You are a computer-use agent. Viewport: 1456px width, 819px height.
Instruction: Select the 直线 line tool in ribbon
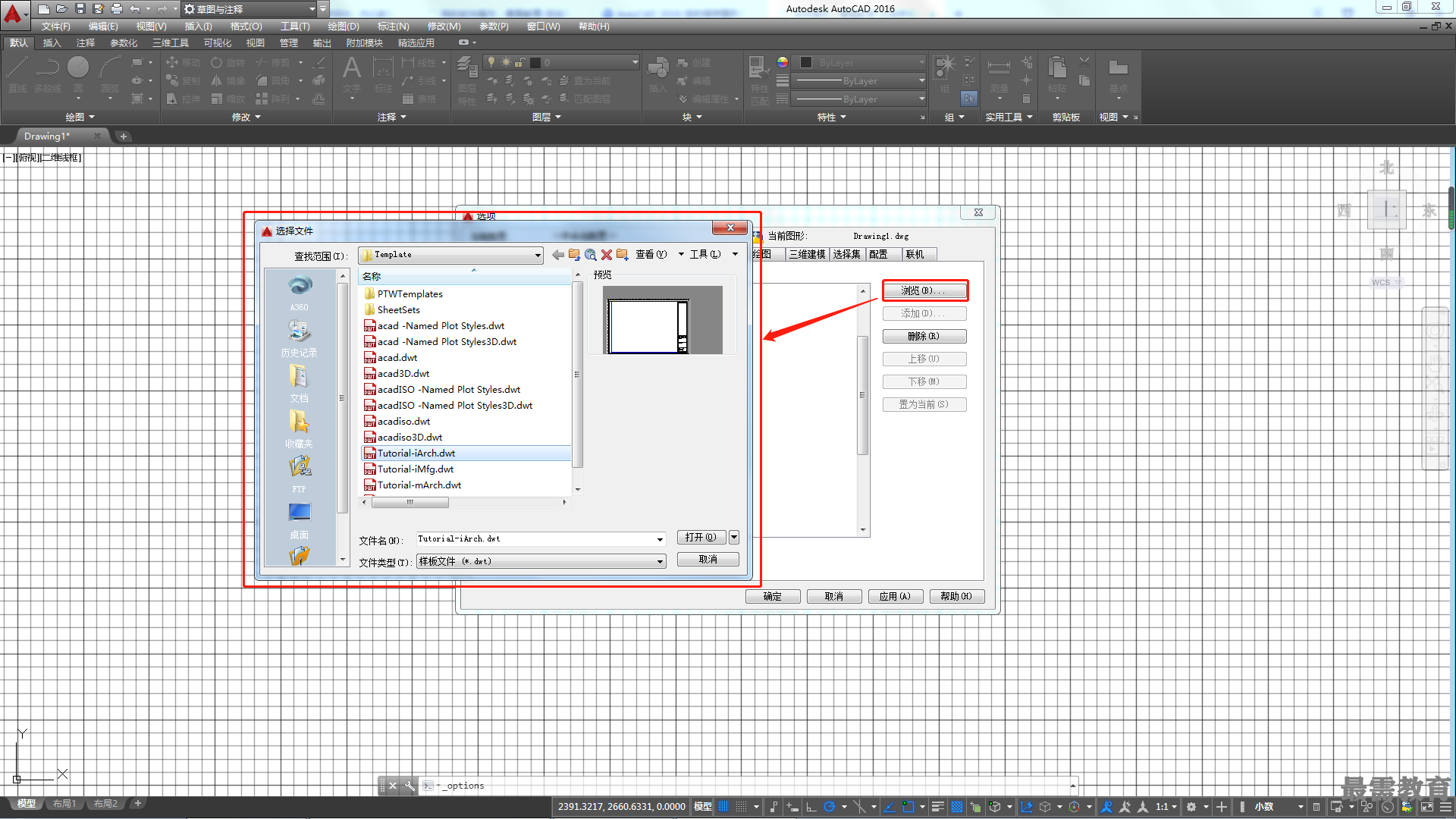click(x=17, y=74)
